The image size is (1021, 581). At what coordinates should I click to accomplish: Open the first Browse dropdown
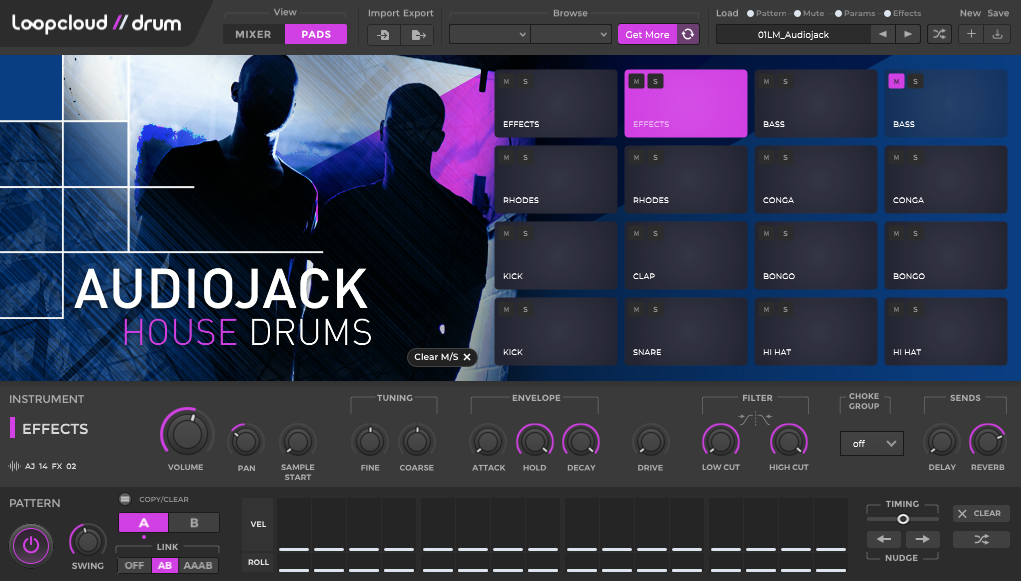click(x=490, y=35)
